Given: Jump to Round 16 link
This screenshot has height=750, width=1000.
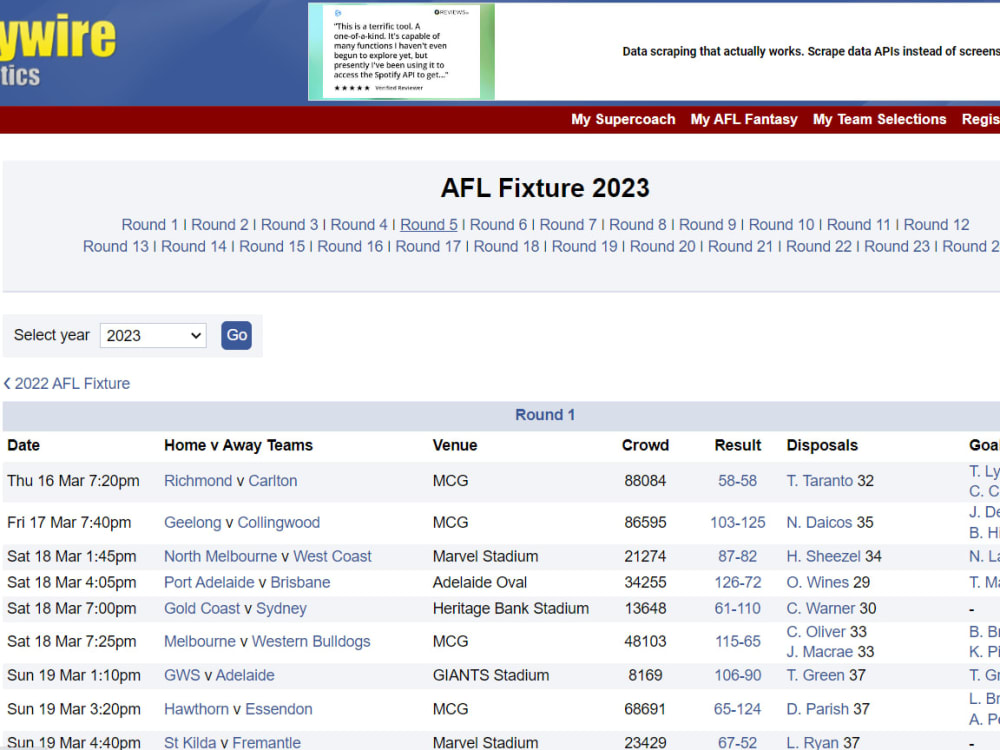Looking at the screenshot, I should pyautogui.click(x=350, y=246).
